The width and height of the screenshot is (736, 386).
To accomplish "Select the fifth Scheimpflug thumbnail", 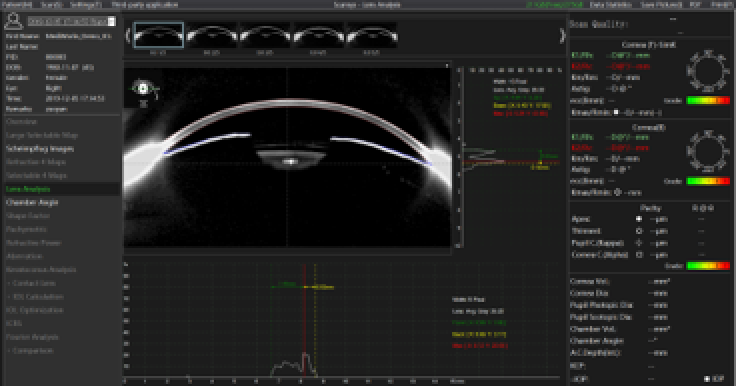I will 372,35.
